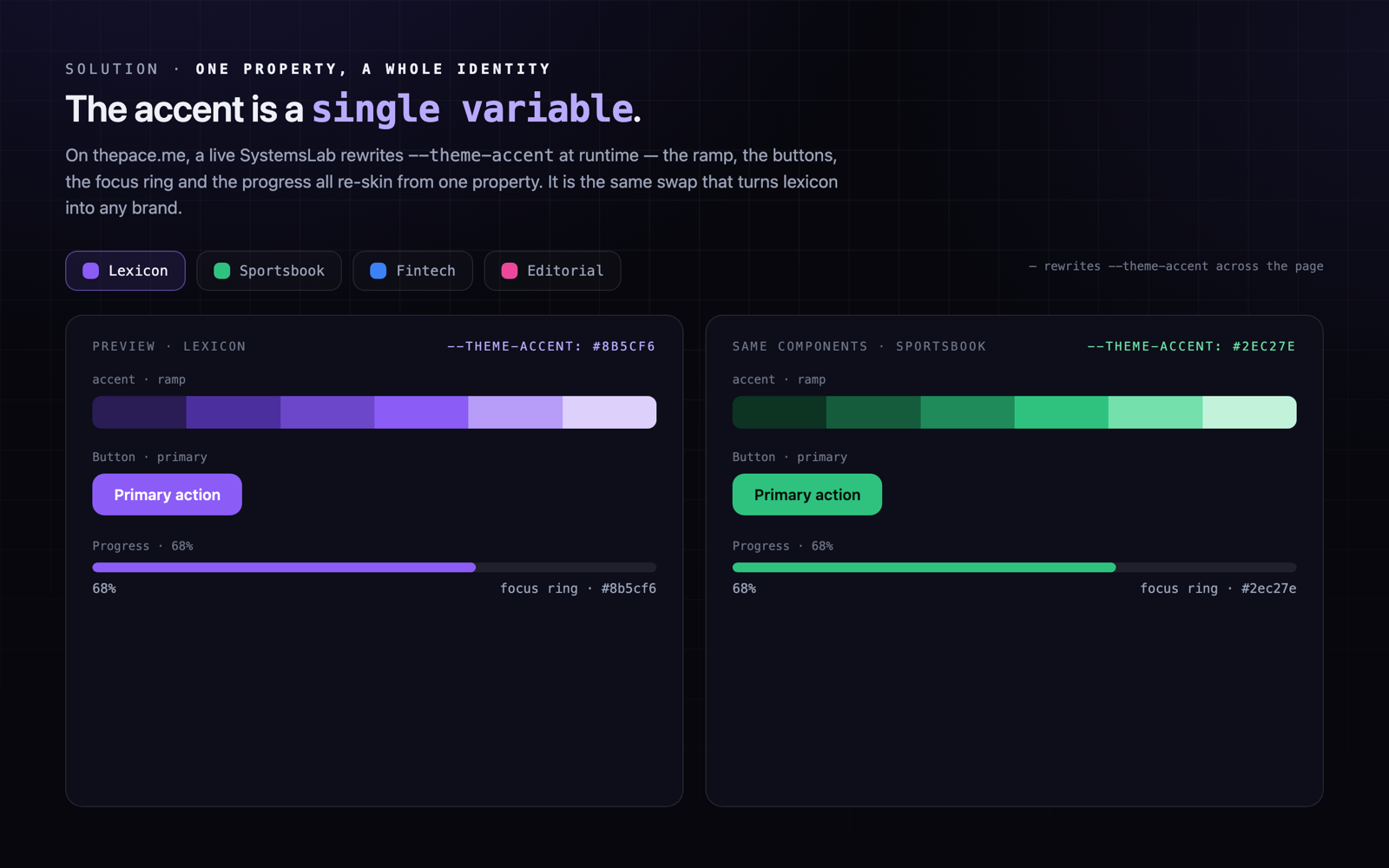1389x868 pixels.
Task: Select the palest mint green ramp swatch
Action: coord(1249,412)
